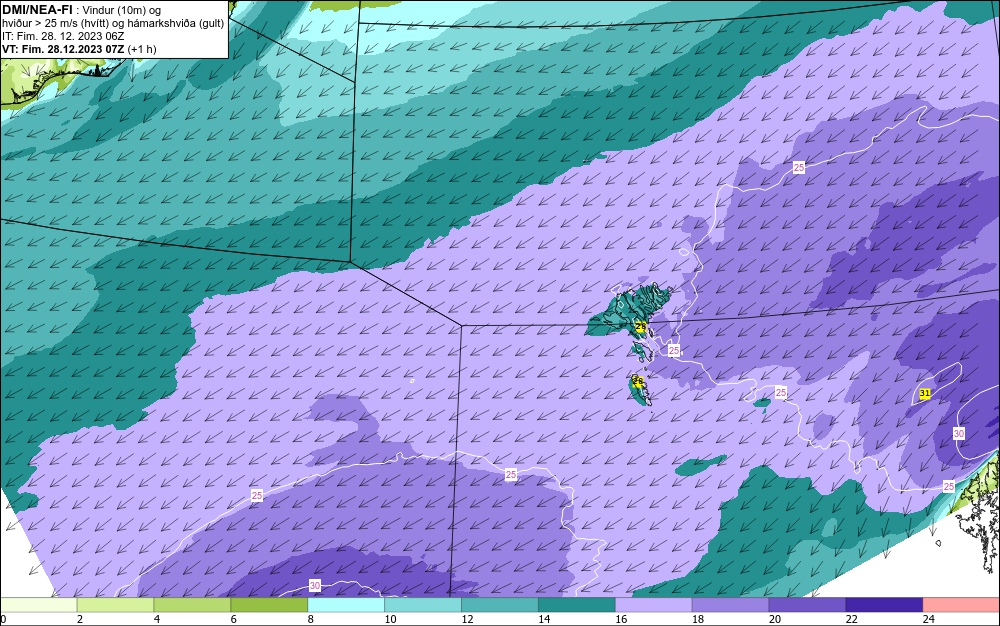Click the '30' contour label just above the legend

click(314, 585)
